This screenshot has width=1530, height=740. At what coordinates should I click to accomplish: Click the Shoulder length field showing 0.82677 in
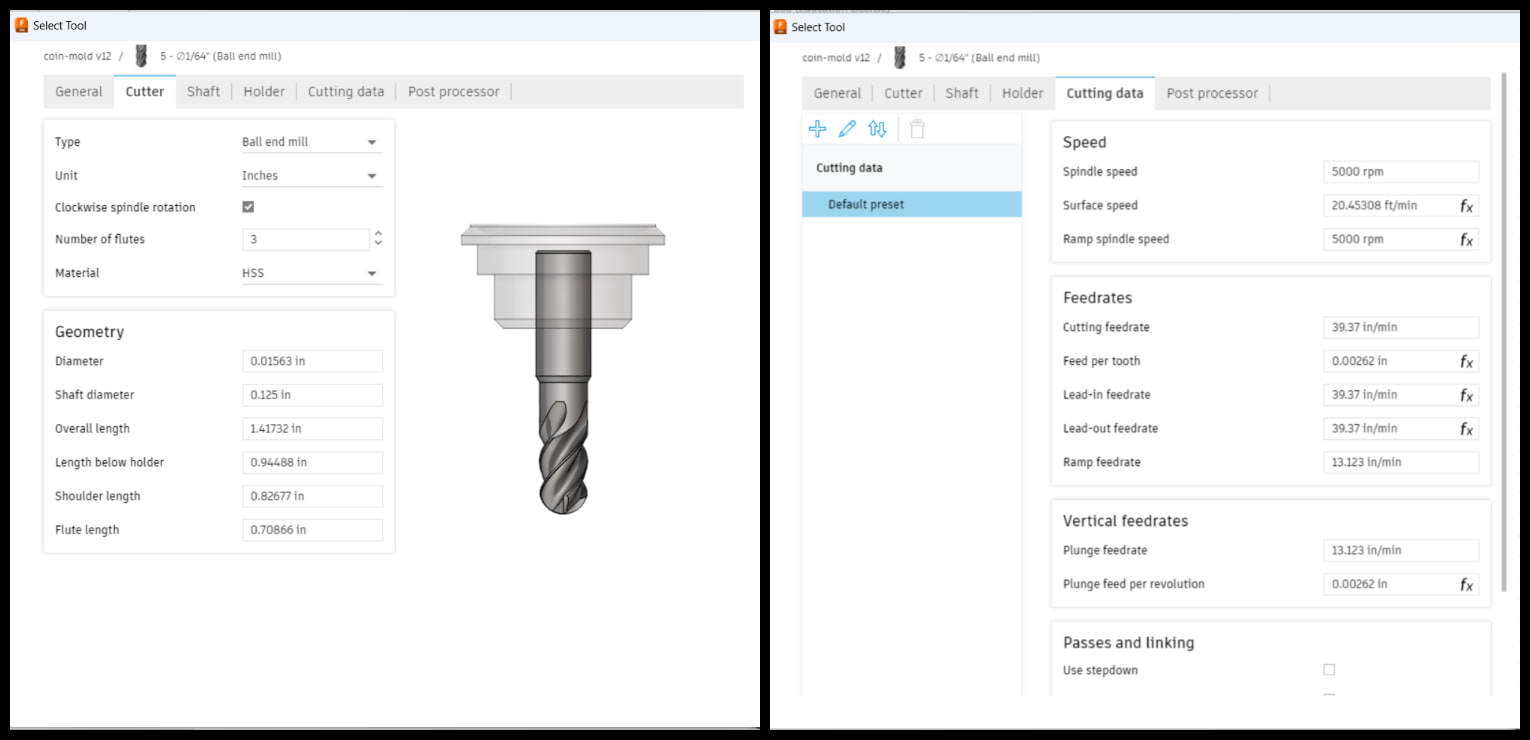pos(312,496)
